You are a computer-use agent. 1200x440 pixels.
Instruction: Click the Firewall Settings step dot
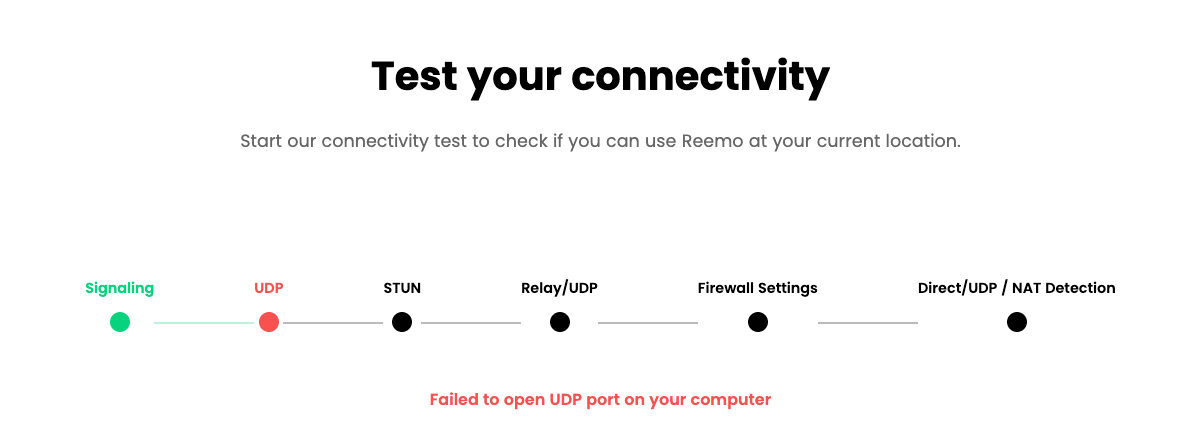click(758, 322)
